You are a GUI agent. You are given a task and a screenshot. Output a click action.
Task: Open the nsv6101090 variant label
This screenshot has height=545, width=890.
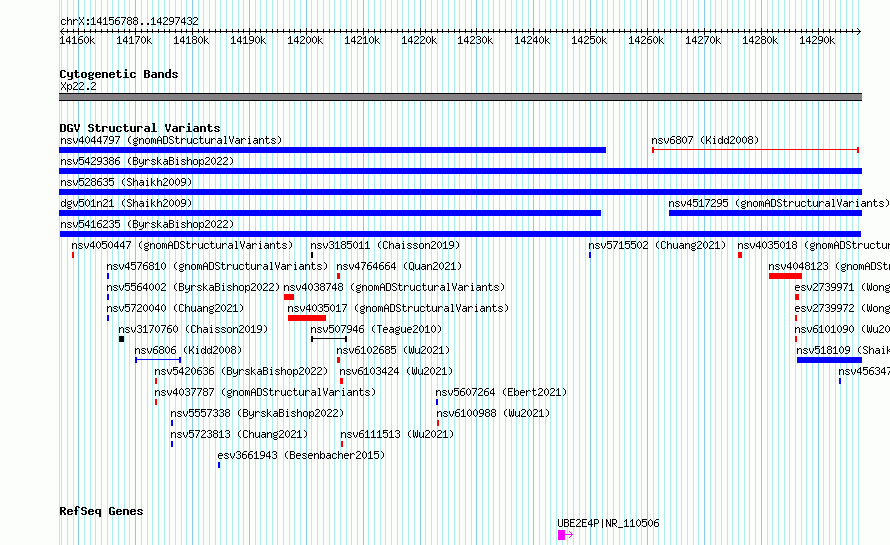coord(842,329)
